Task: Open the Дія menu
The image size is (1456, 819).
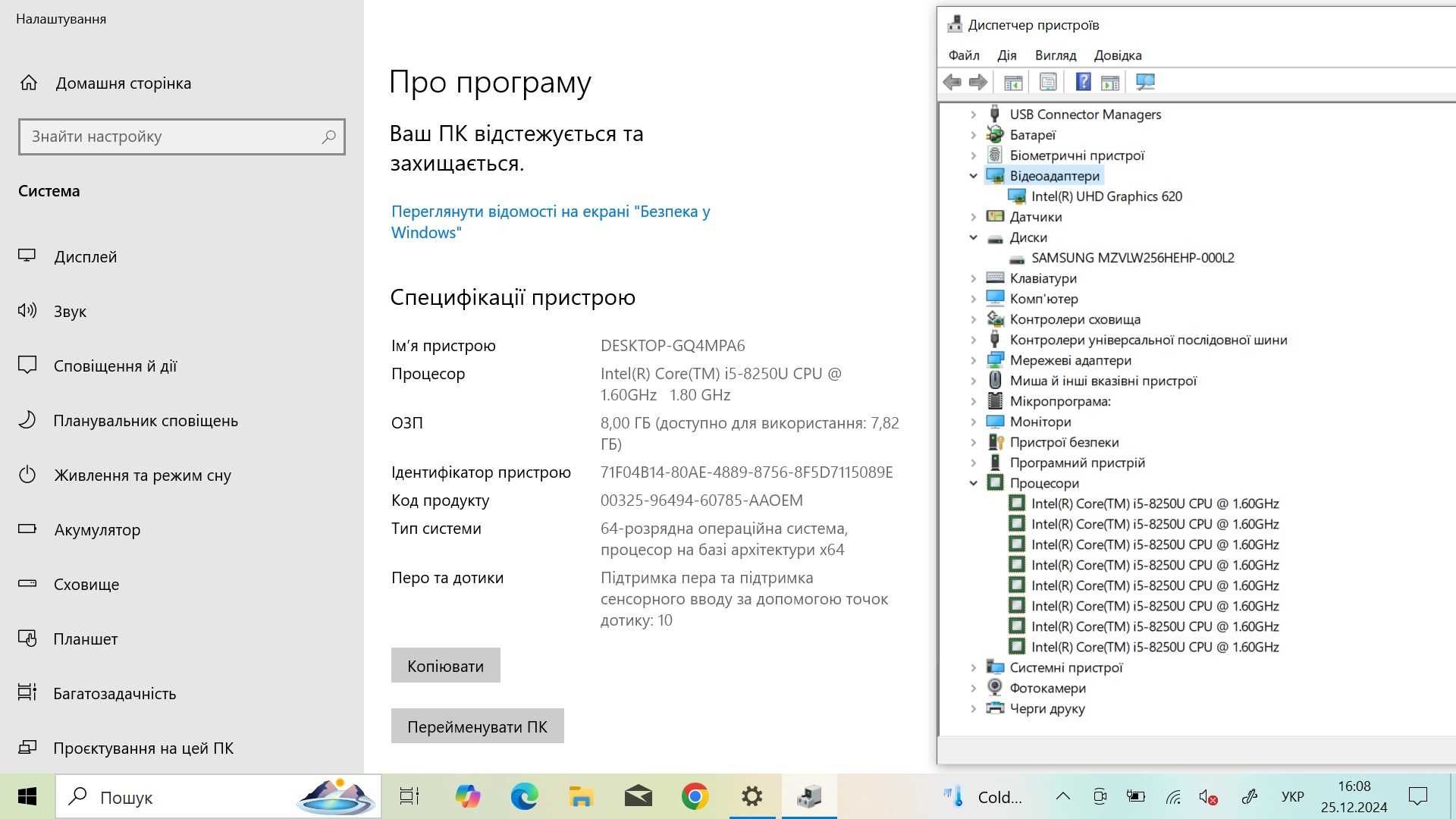Action: click(x=1007, y=55)
